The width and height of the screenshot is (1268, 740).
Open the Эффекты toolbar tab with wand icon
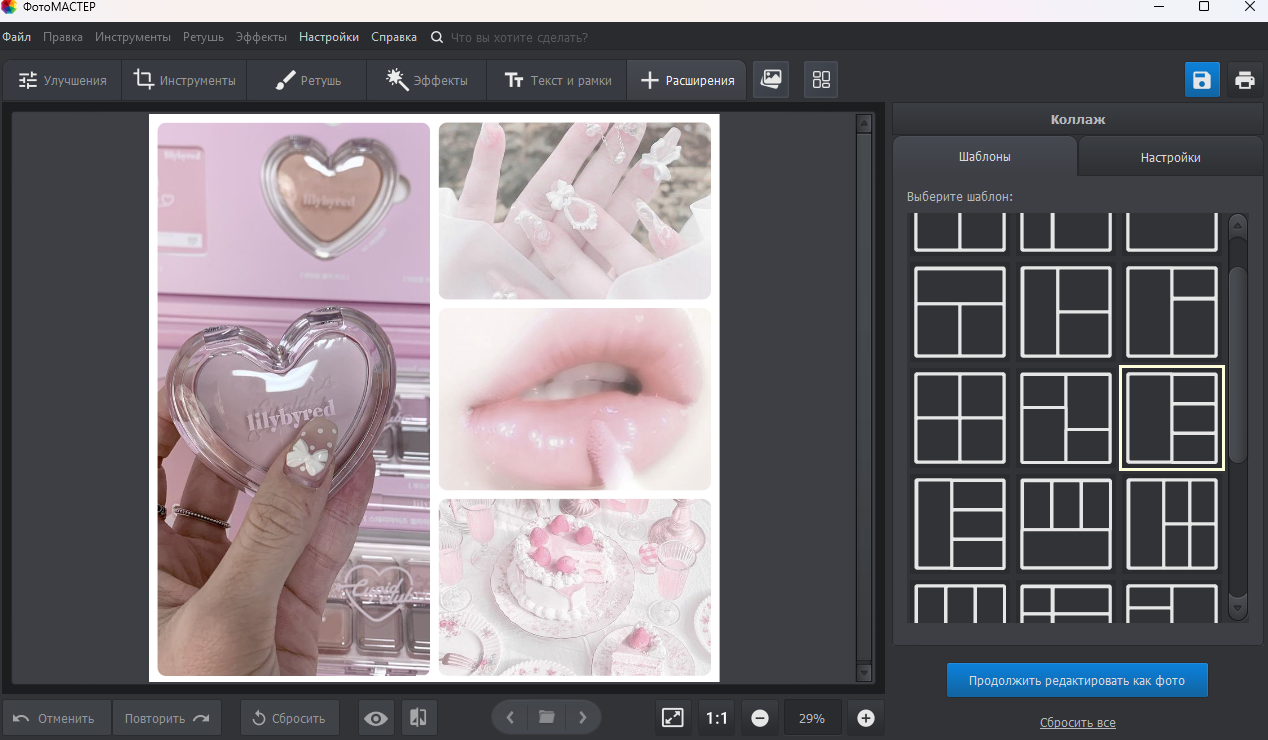coord(427,80)
